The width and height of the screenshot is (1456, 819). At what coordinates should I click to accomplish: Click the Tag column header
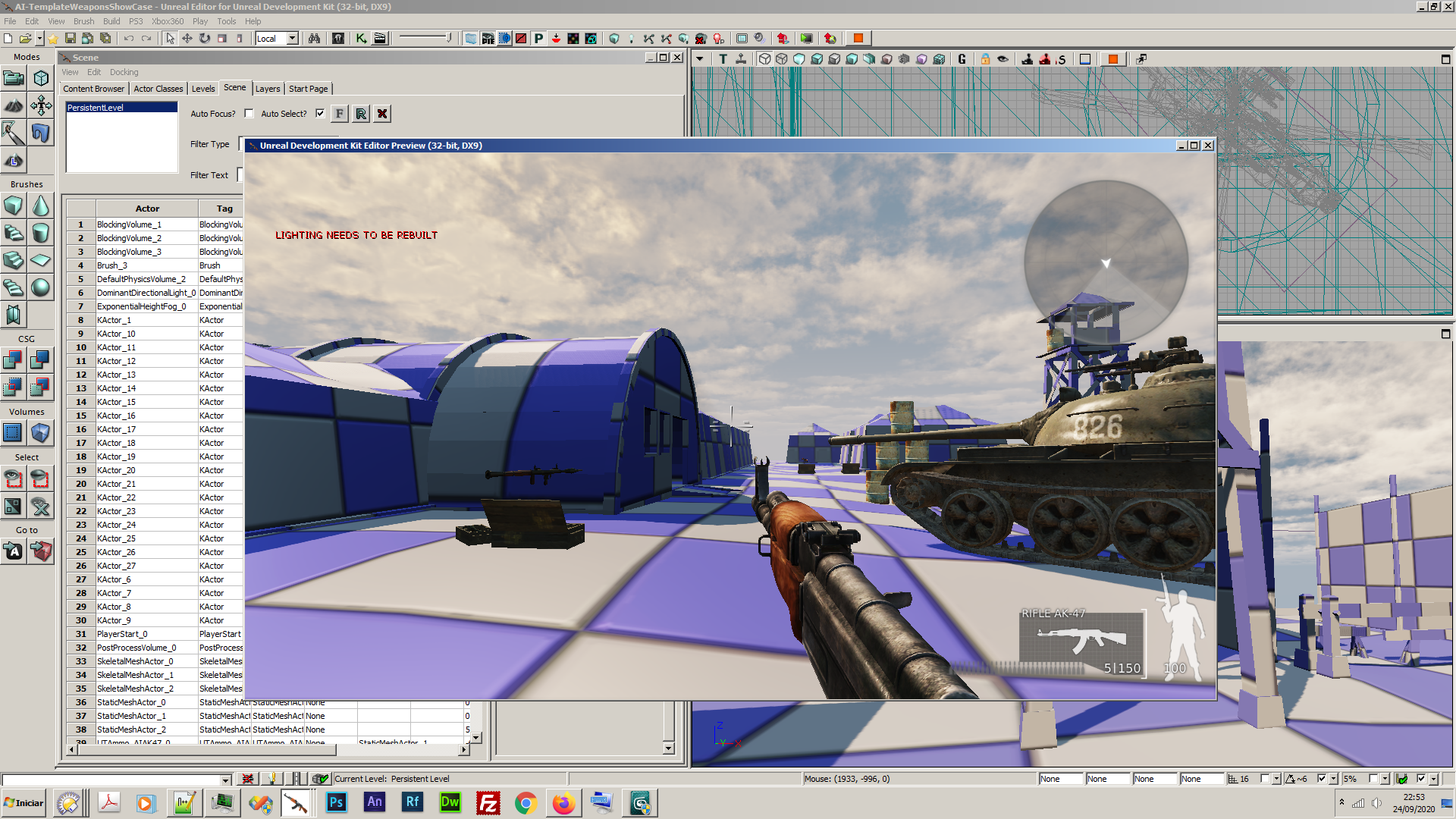tap(224, 209)
